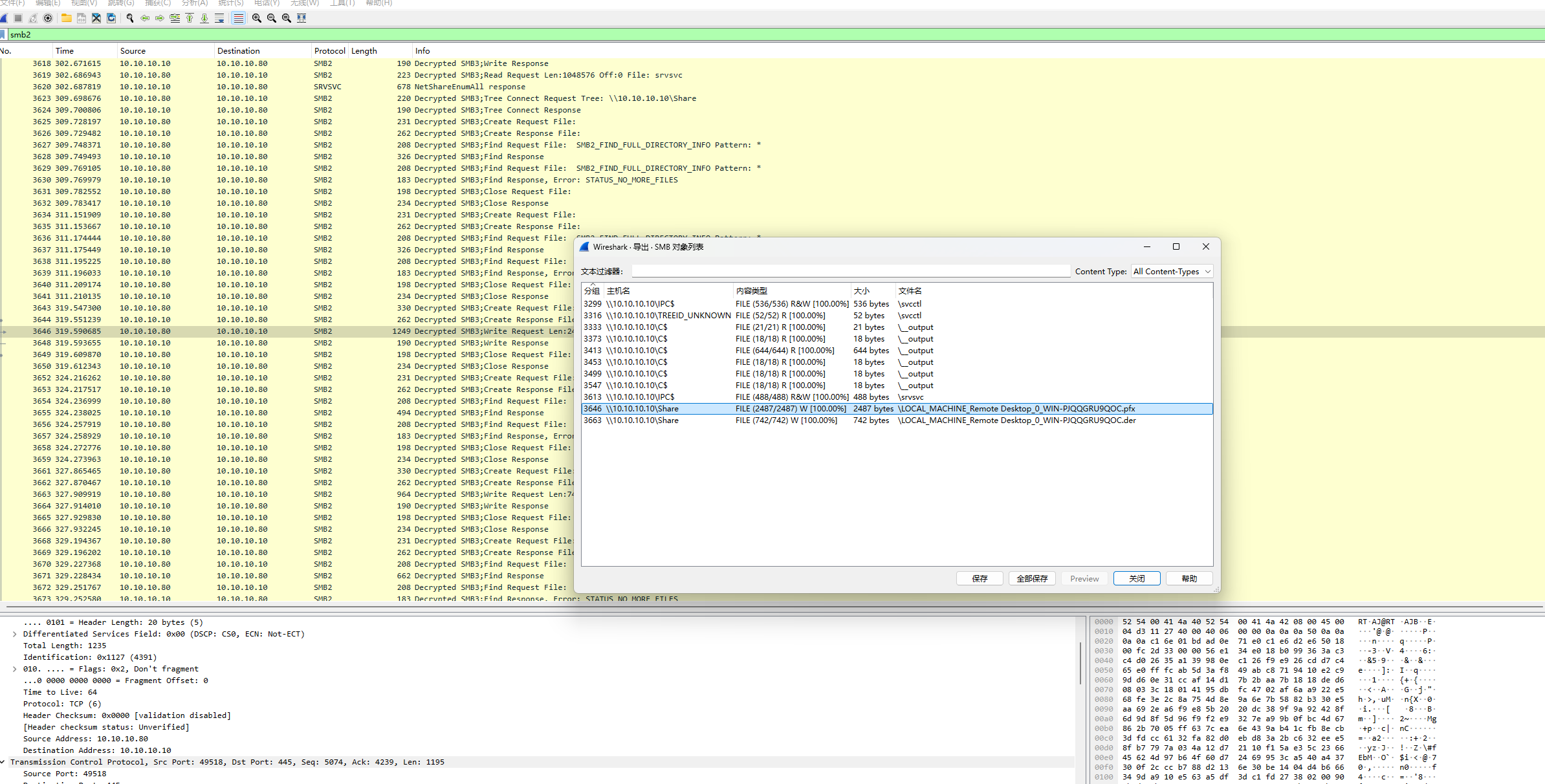The height and width of the screenshot is (784, 1545).
Task: Click the display filter bookmark icon
Action: [x=3, y=34]
